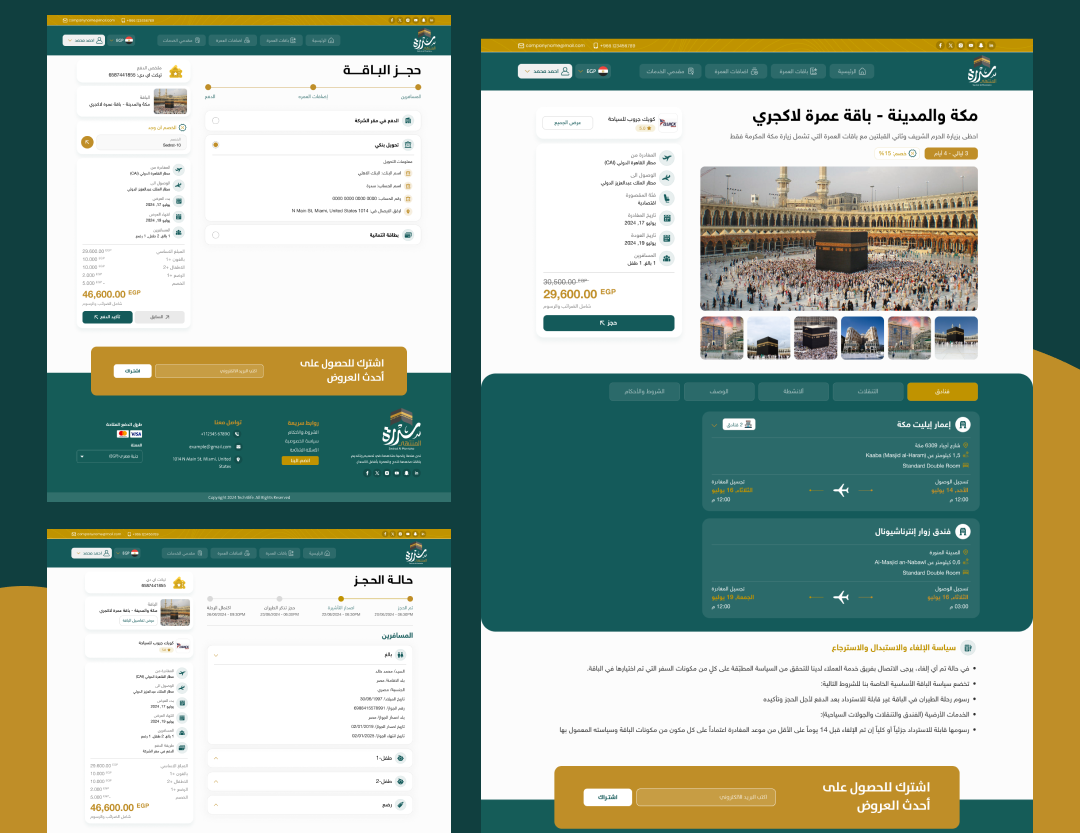The height and width of the screenshot is (833, 1080).
Task: Click the site logo on package details page
Action: pyautogui.click(x=982, y=71)
